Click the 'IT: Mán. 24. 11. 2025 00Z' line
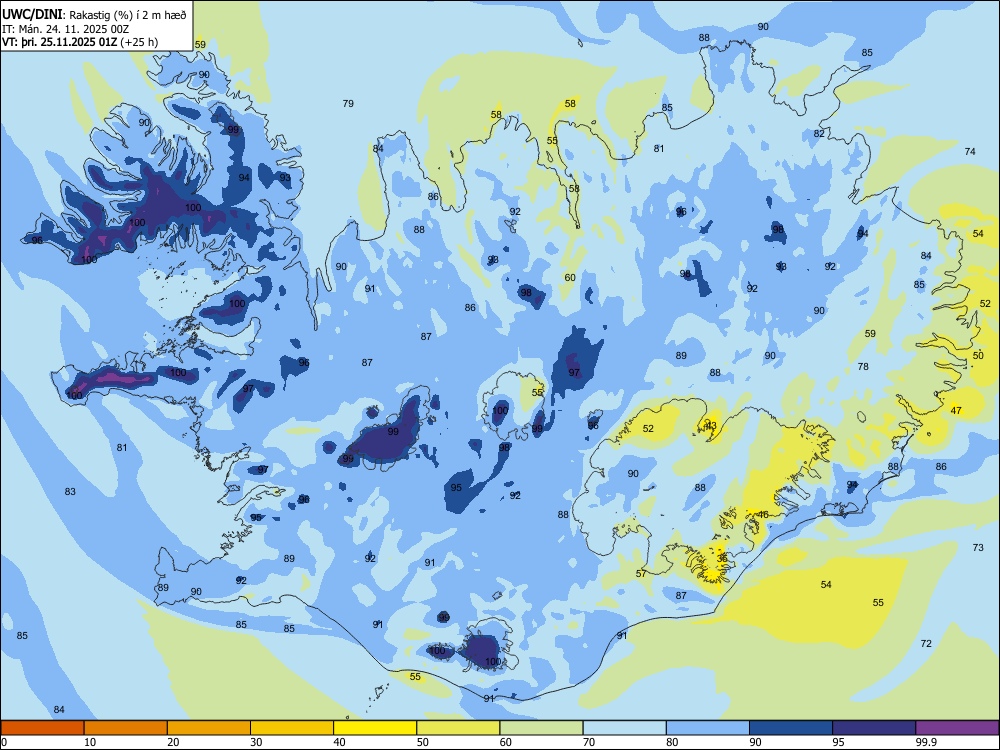This screenshot has height=750, width=1000. 66,29
